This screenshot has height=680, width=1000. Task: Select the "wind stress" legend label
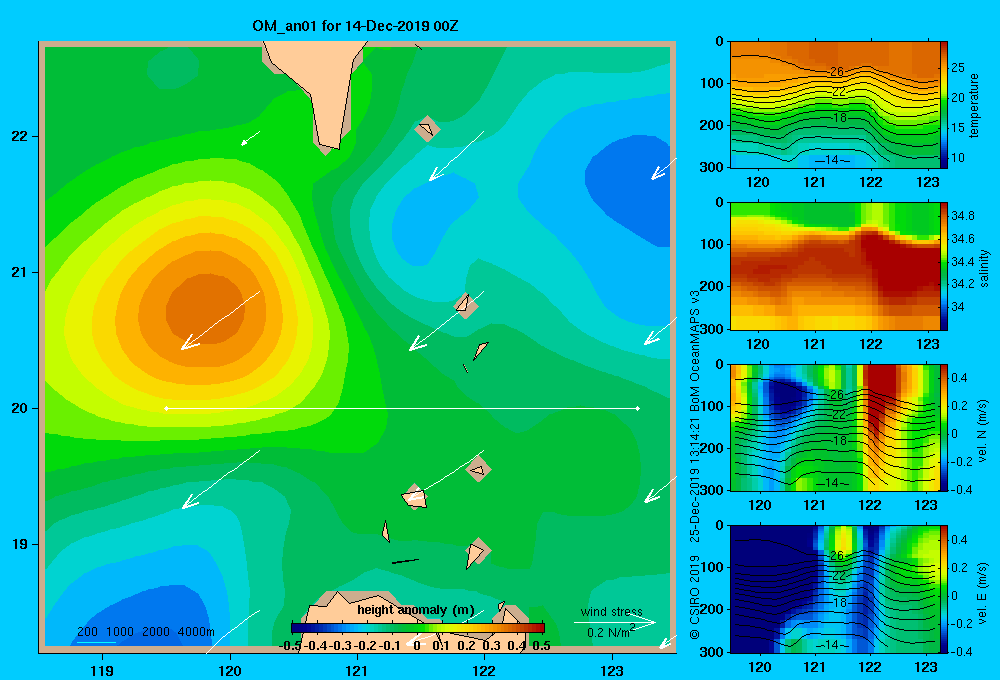[612, 611]
